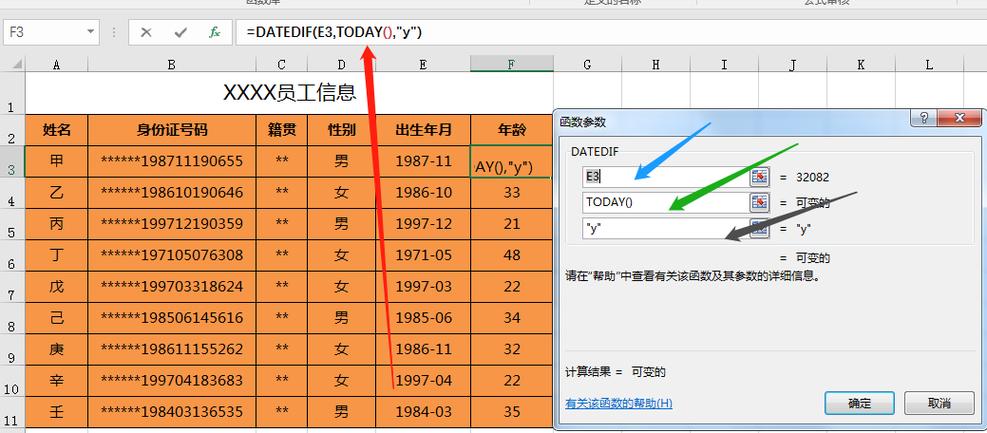The image size is (987, 433).
Task: Select column L header
Action: coord(929,64)
